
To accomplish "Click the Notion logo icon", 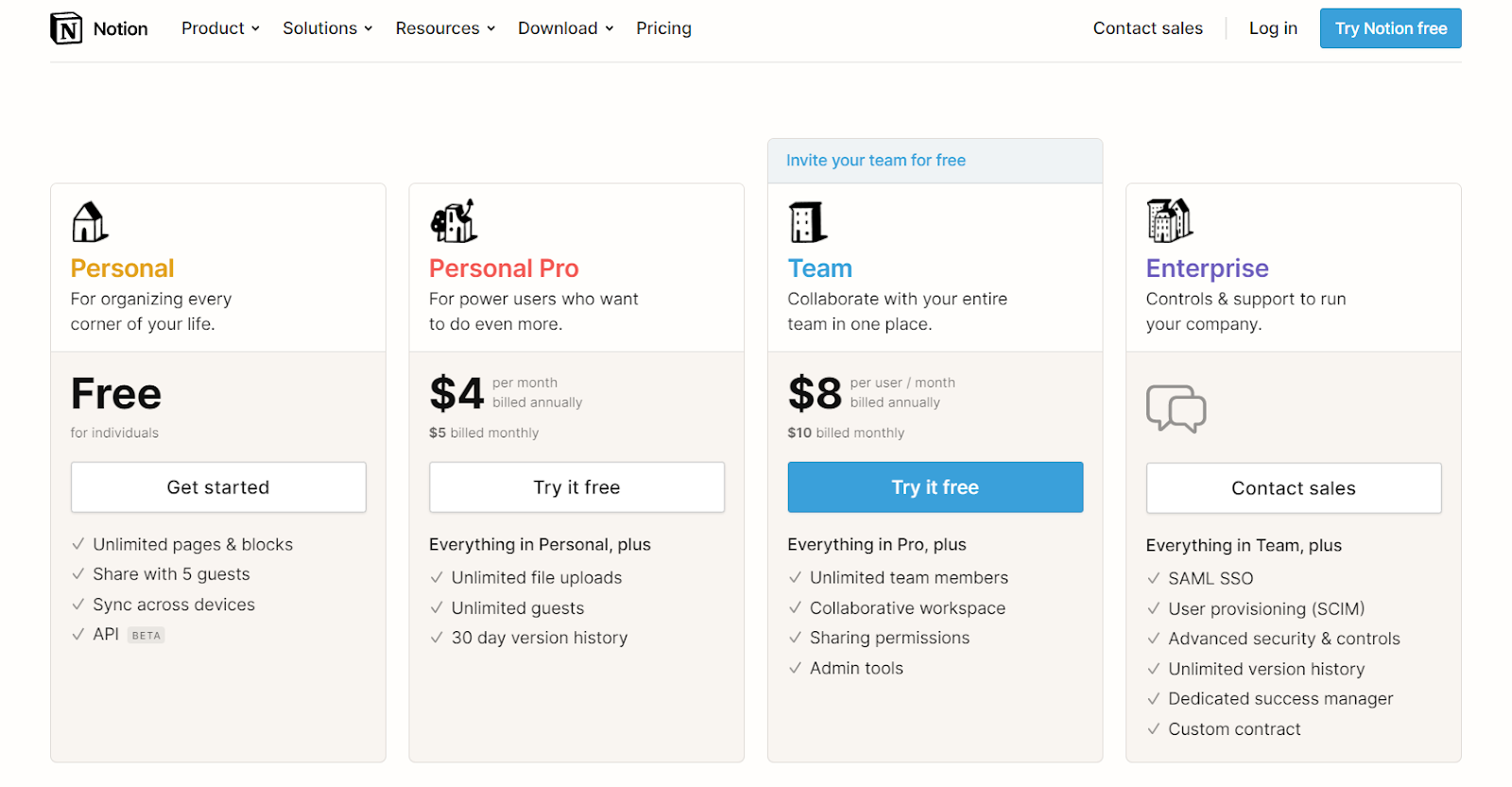I will tap(66, 28).
